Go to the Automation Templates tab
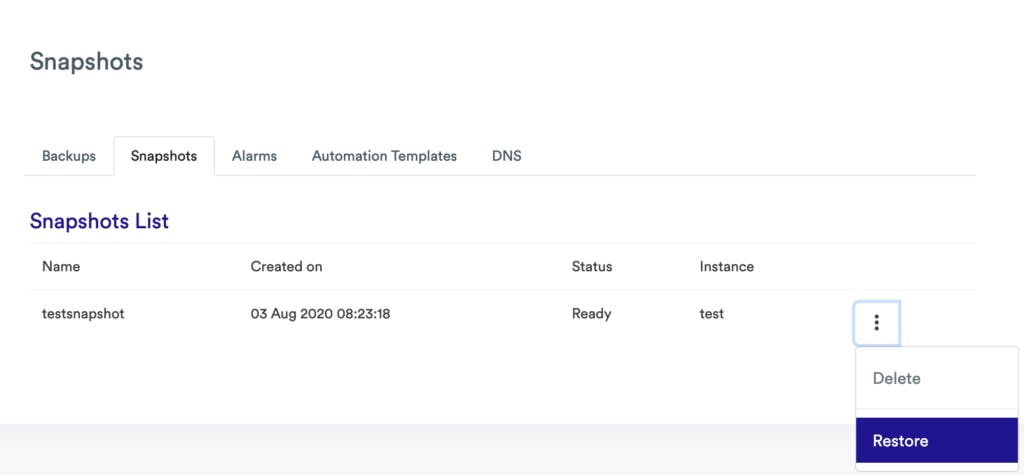The width and height of the screenshot is (1024, 475). pos(384,156)
